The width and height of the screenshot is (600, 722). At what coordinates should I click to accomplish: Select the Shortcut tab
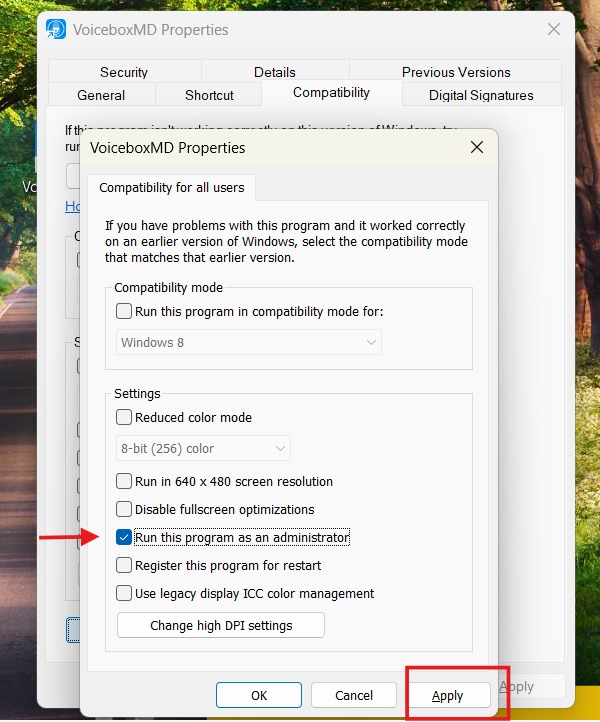tap(209, 95)
